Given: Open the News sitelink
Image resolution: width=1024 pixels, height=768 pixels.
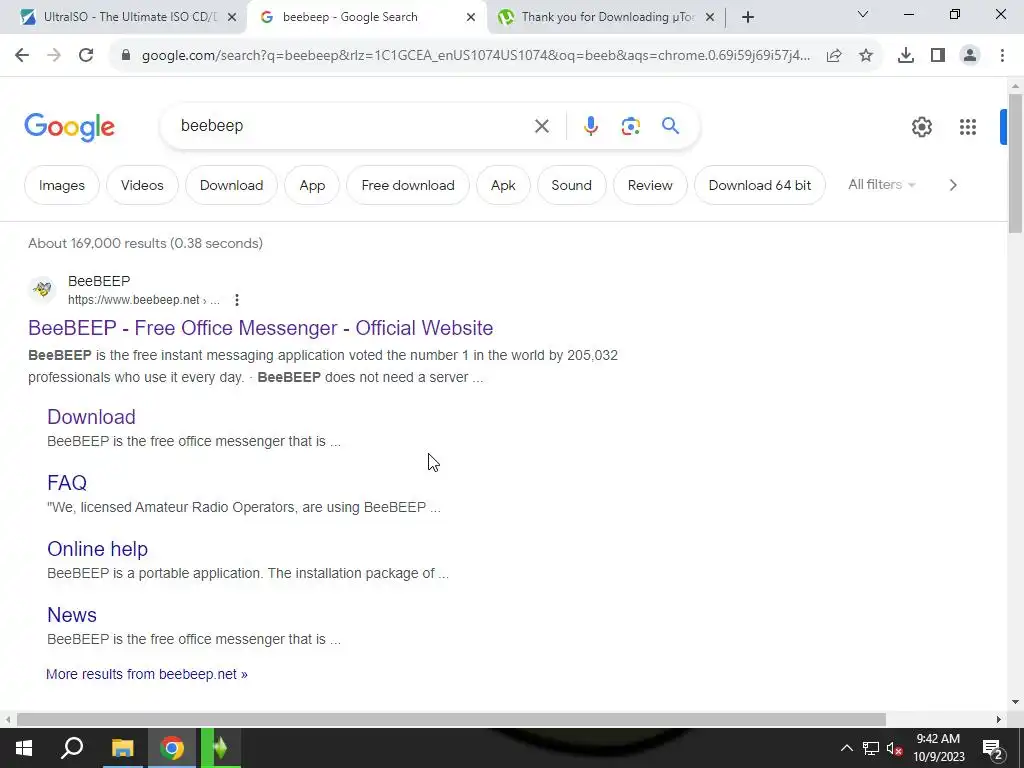Looking at the screenshot, I should [72, 615].
